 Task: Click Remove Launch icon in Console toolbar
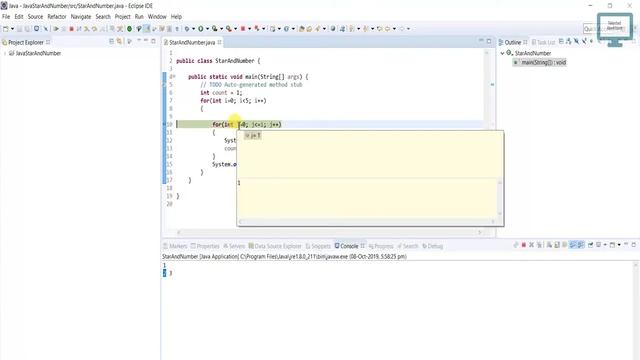[x=531, y=245]
